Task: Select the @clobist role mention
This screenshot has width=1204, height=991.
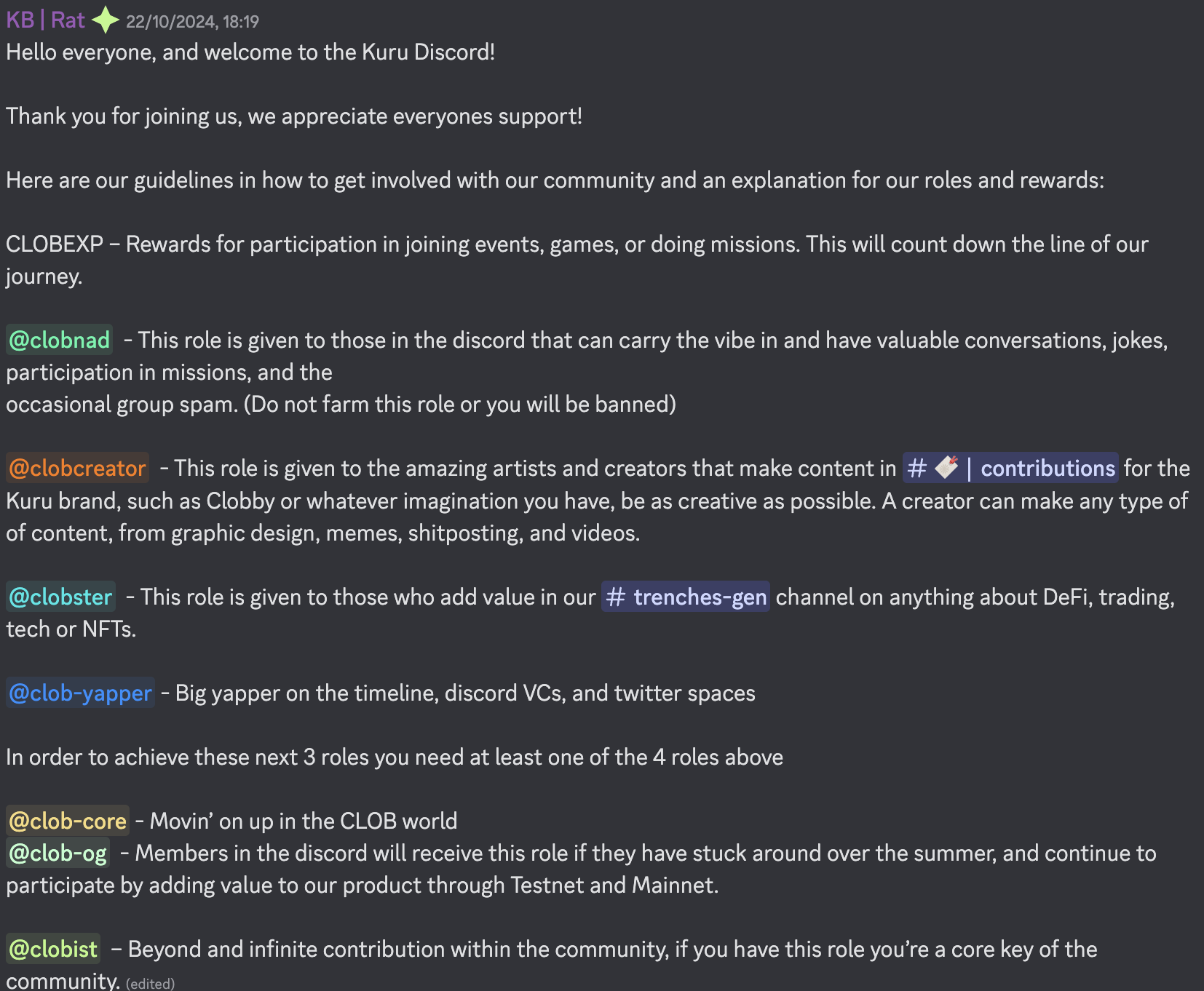Action: pyautogui.click(x=53, y=949)
